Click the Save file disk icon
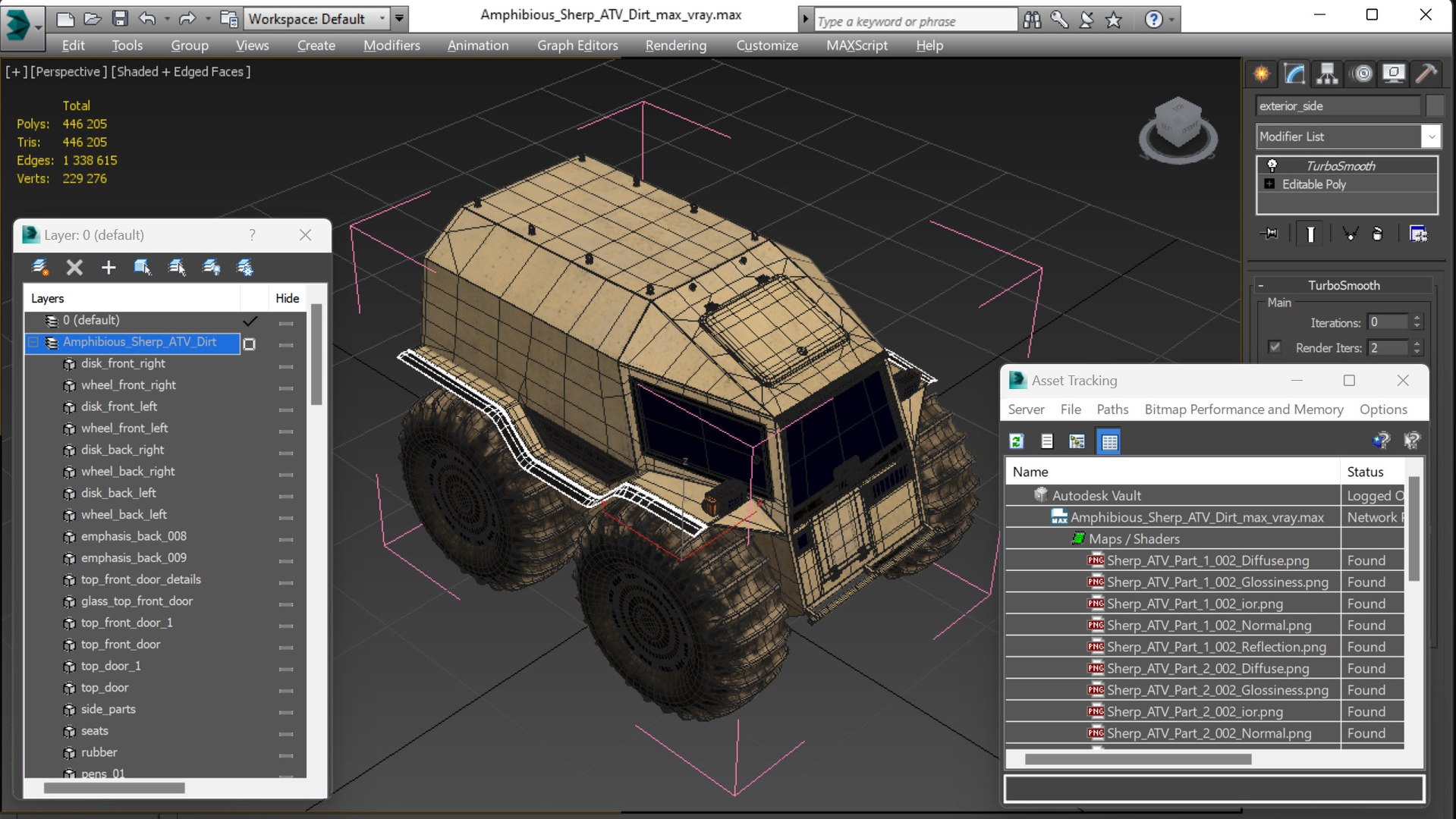 coord(120,19)
